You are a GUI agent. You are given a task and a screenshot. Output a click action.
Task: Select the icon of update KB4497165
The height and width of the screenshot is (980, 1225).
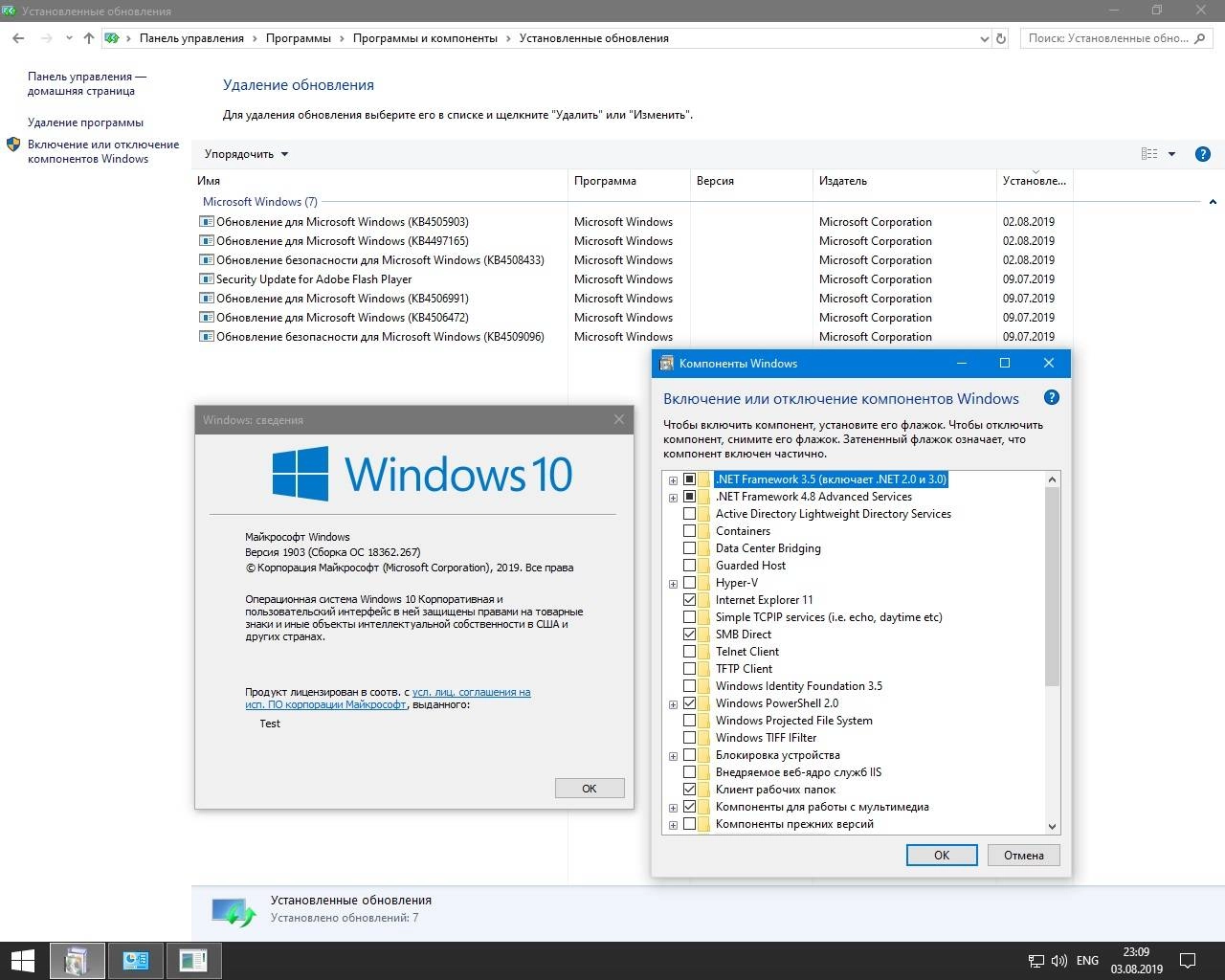click(206, 240)
